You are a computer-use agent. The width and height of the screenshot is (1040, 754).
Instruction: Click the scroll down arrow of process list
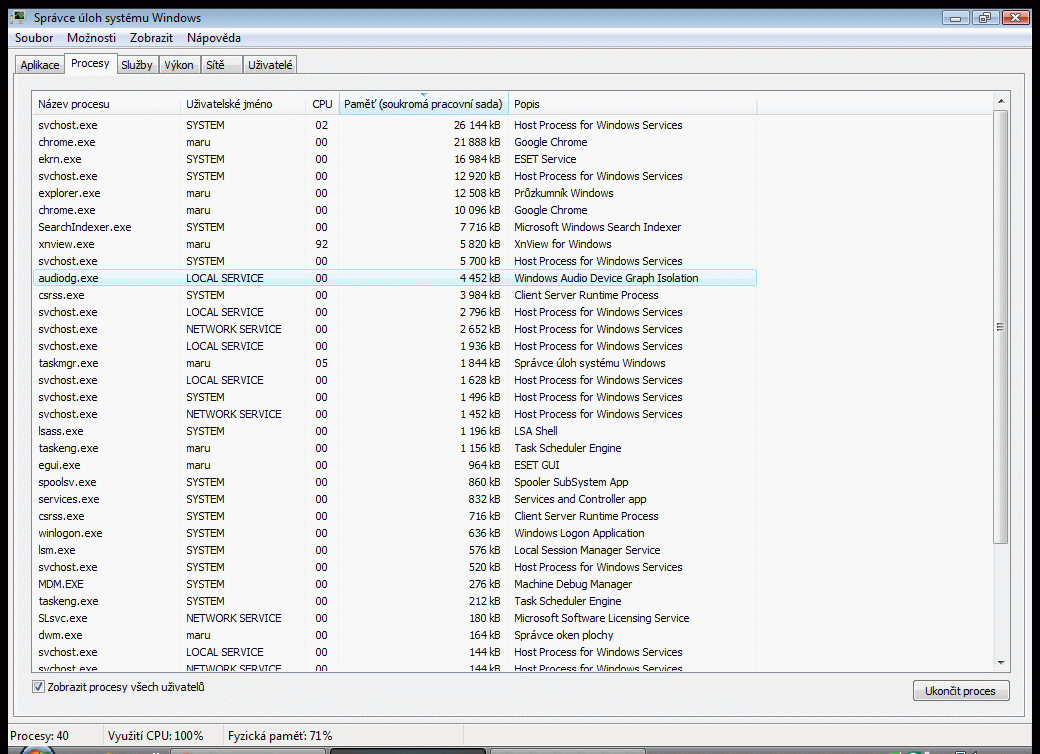click(1001, 662)
